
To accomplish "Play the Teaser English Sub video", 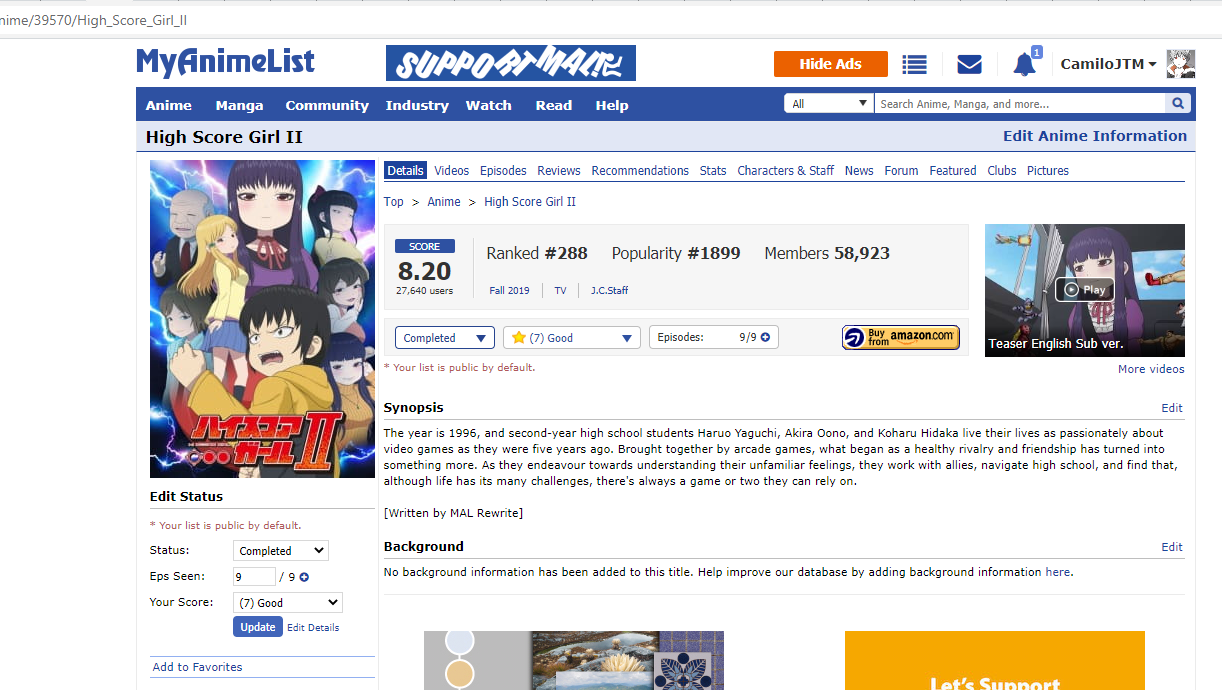I will click(1085, 289).
